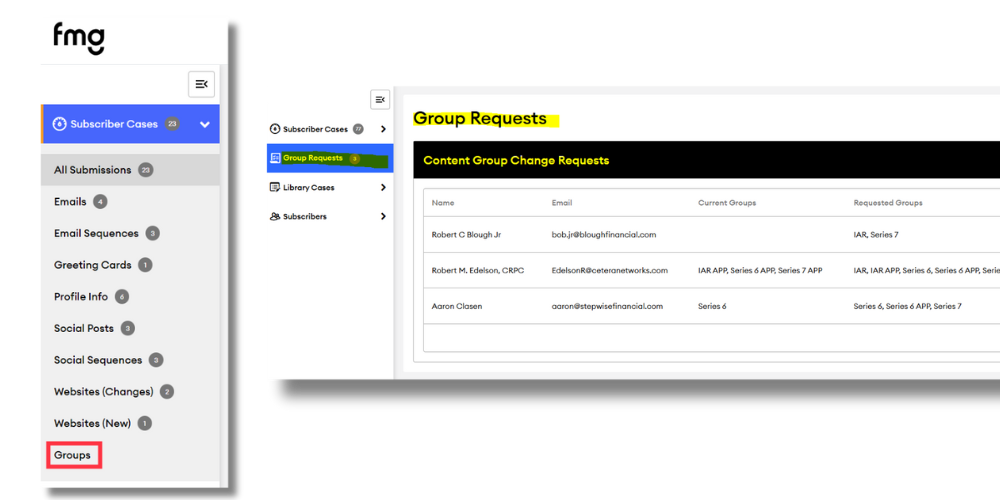Open the Groups menu item
Image resolution: width=1000 pixels, height=500 pixels.
72,455
